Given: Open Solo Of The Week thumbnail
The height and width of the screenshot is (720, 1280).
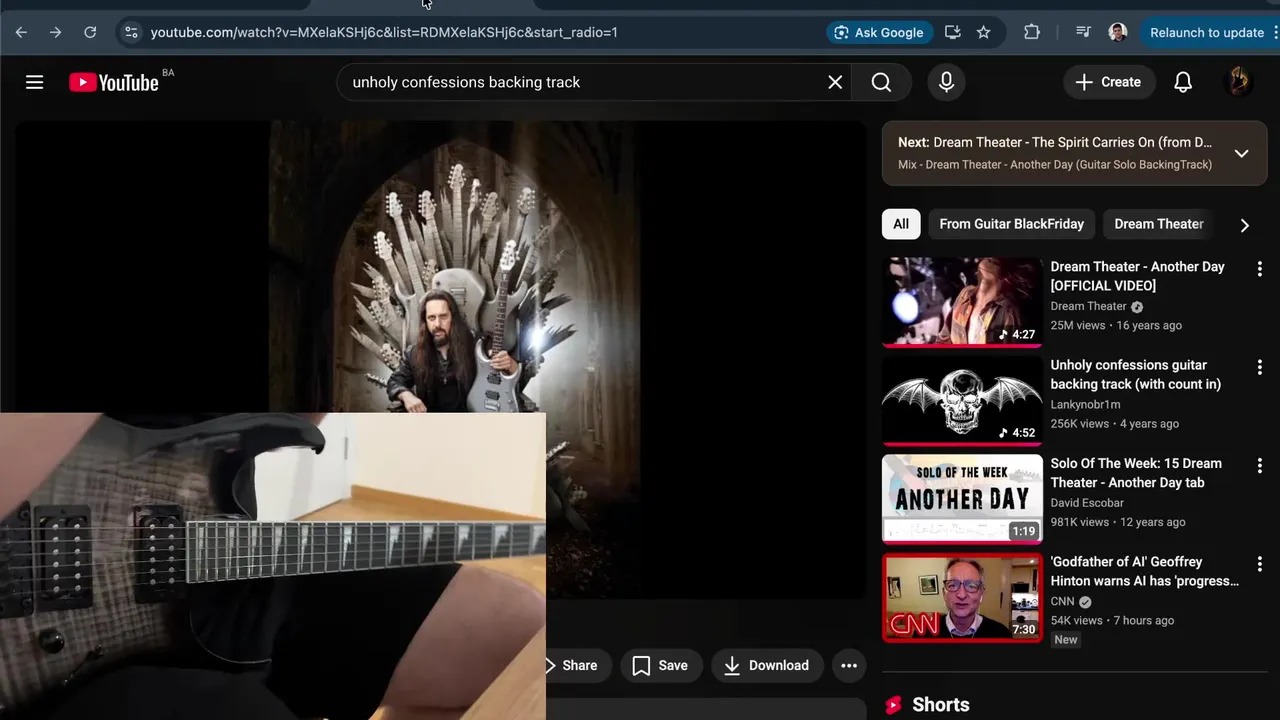Looking at the screenshot, I should point(962,499).
